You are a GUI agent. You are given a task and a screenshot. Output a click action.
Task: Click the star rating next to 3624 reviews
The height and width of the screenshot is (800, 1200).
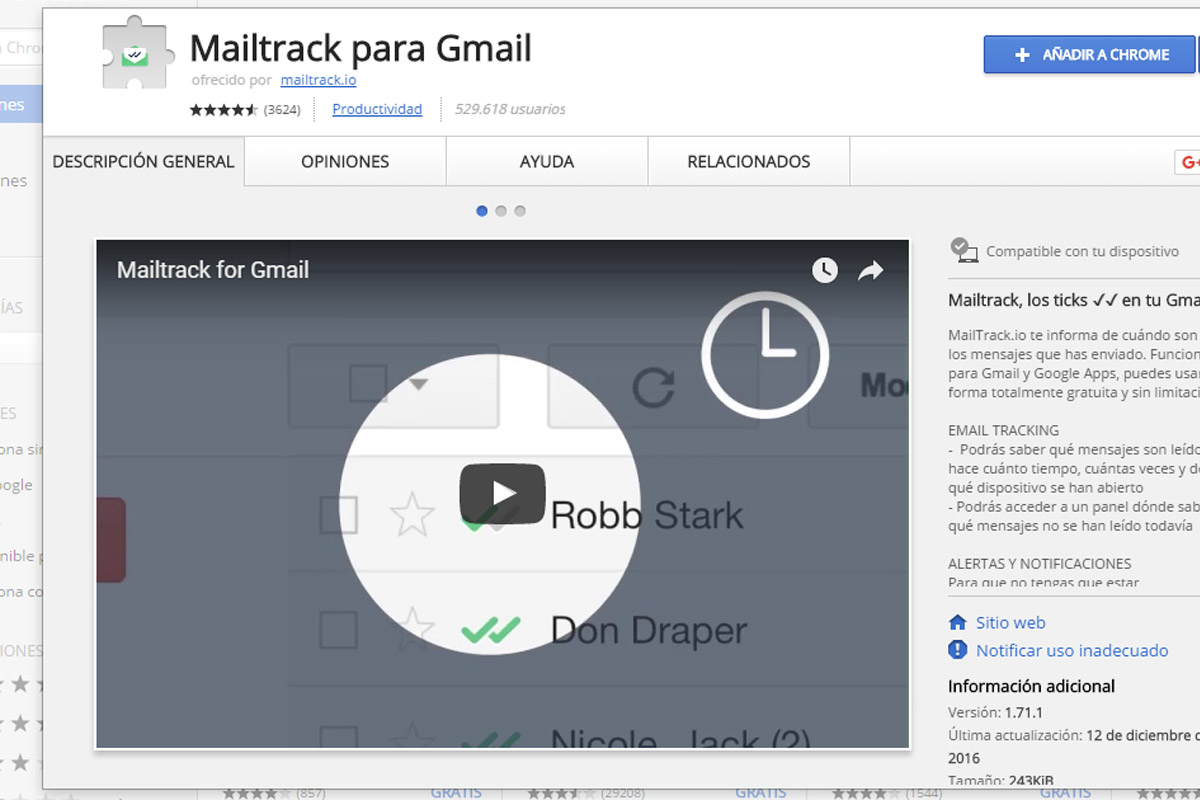click(x=222, y=109)
